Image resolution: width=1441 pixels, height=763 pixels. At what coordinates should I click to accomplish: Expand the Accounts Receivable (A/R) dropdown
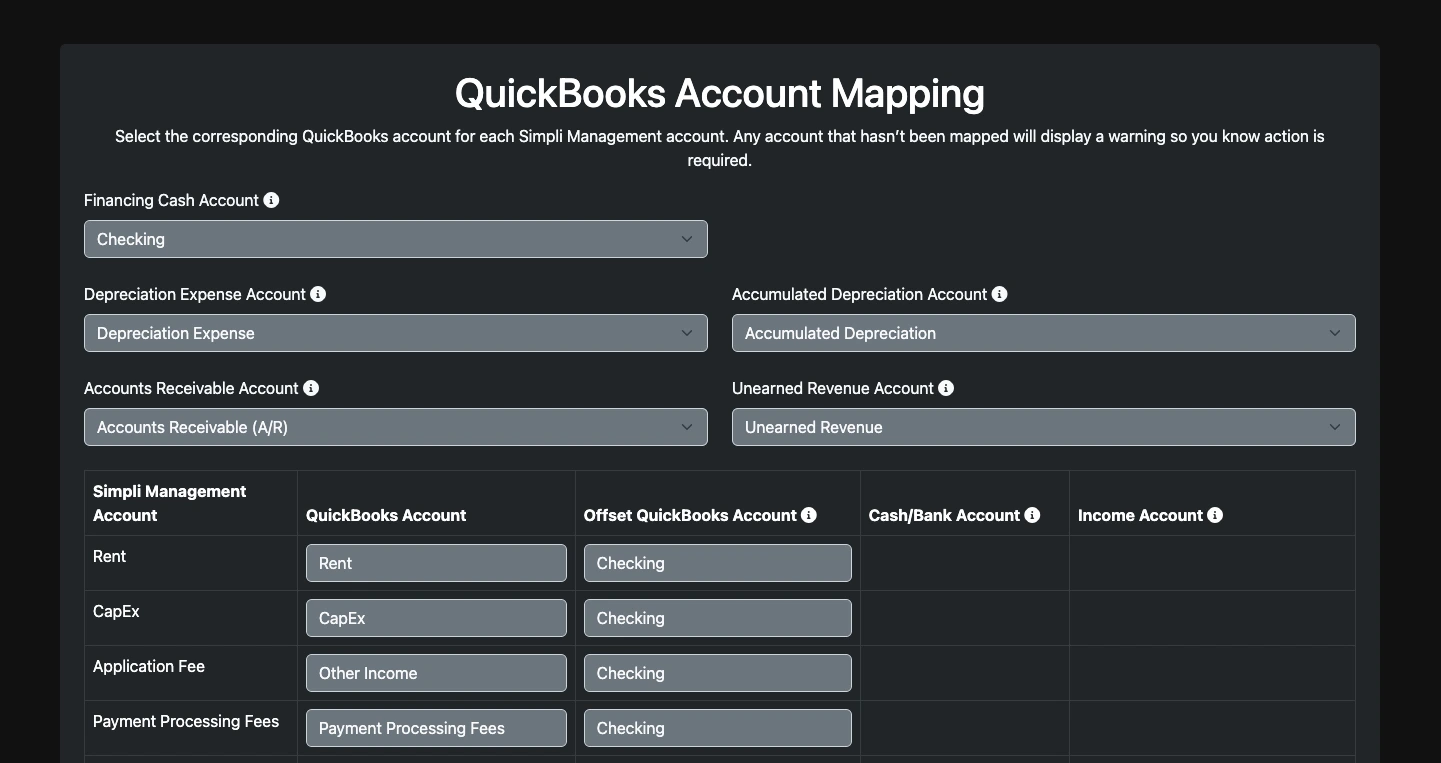tap(395, 427)
